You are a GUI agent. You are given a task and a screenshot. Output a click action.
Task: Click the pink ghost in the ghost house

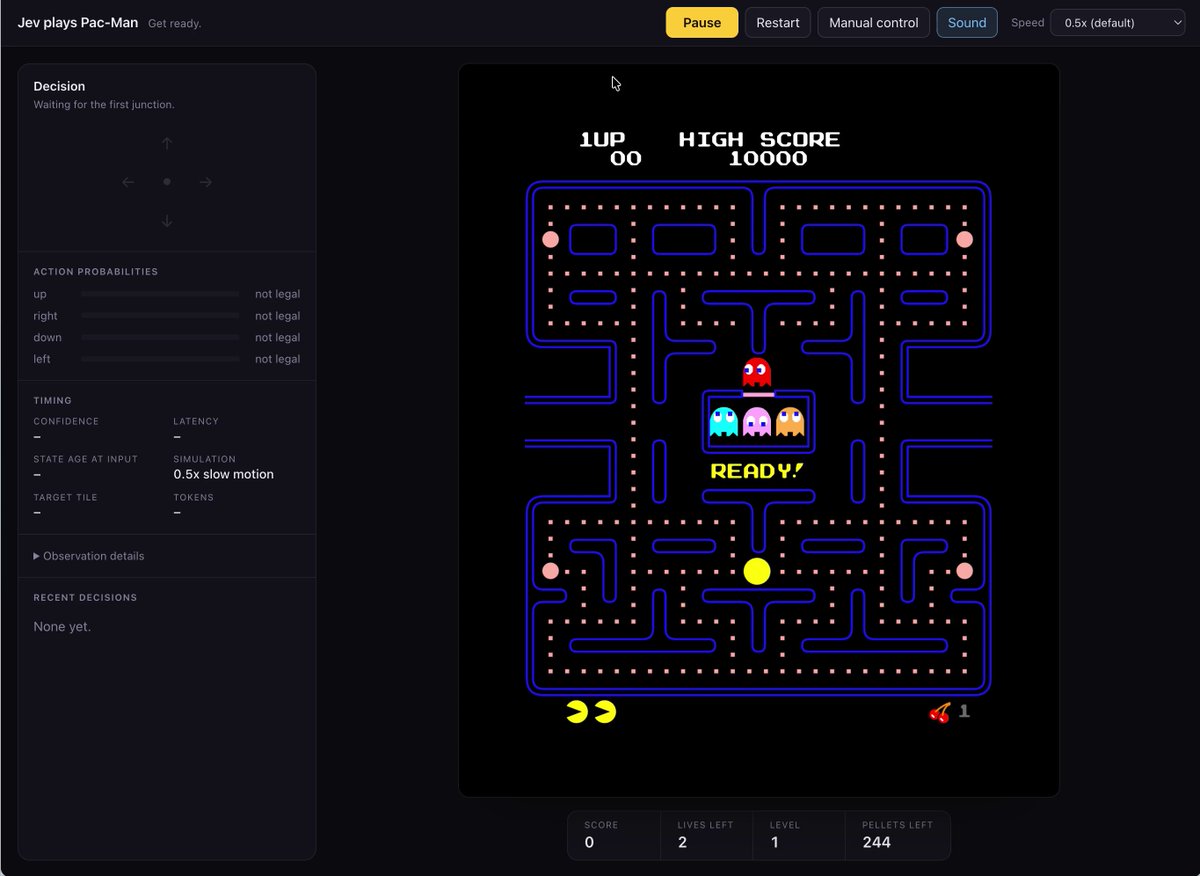point(757,421)
